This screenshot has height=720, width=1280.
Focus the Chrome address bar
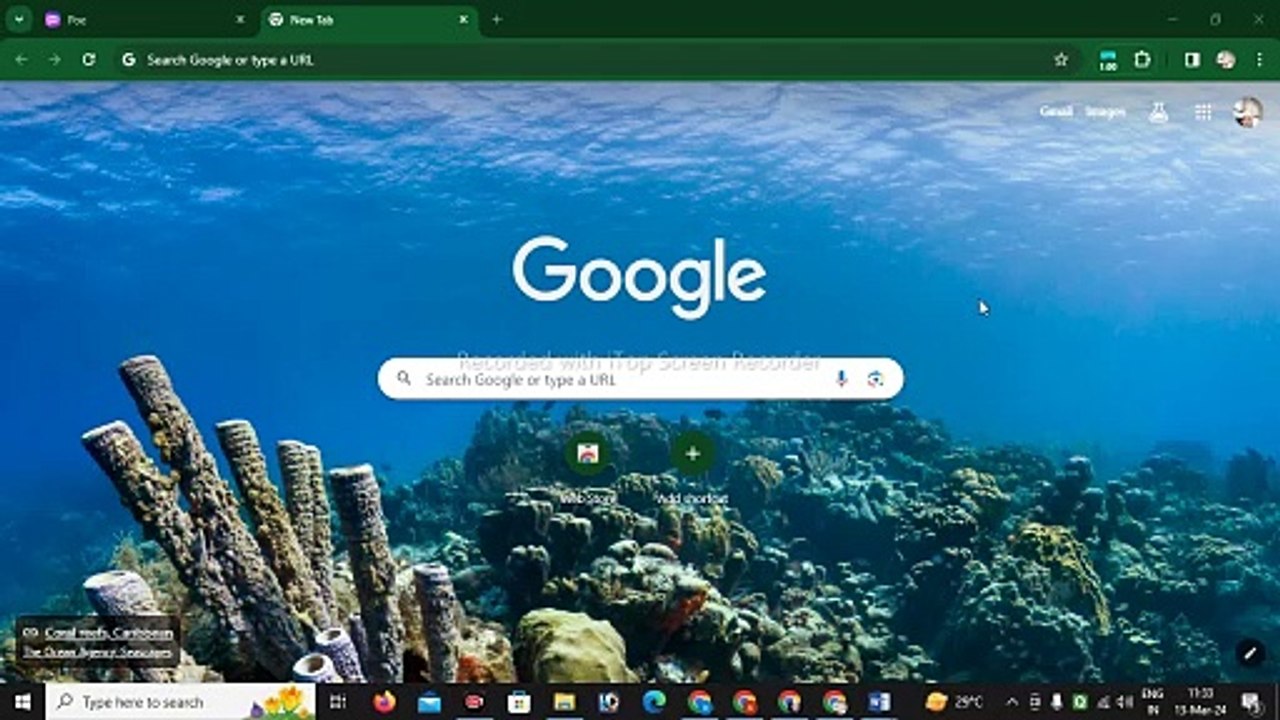[596, 60]
